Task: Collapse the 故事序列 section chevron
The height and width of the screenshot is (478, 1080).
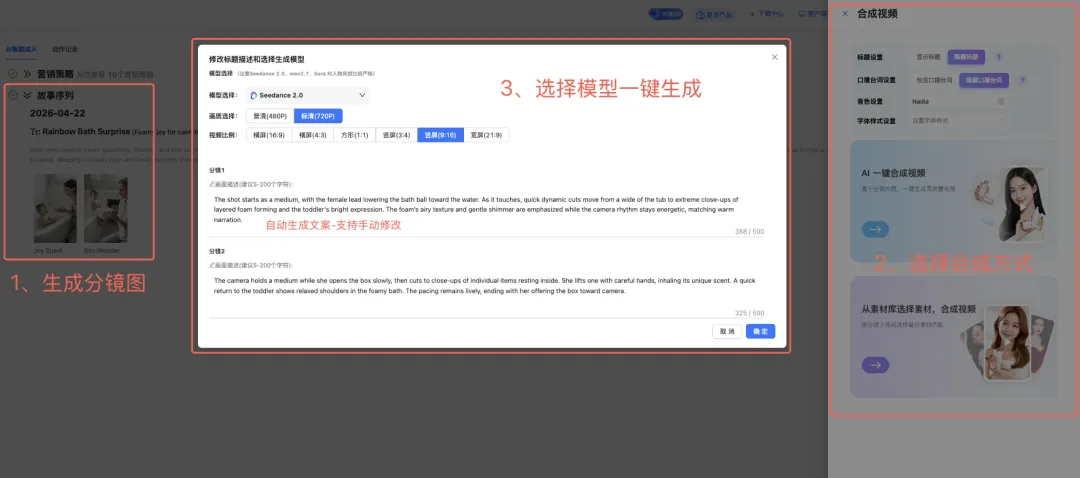Action: pos(27,96)
